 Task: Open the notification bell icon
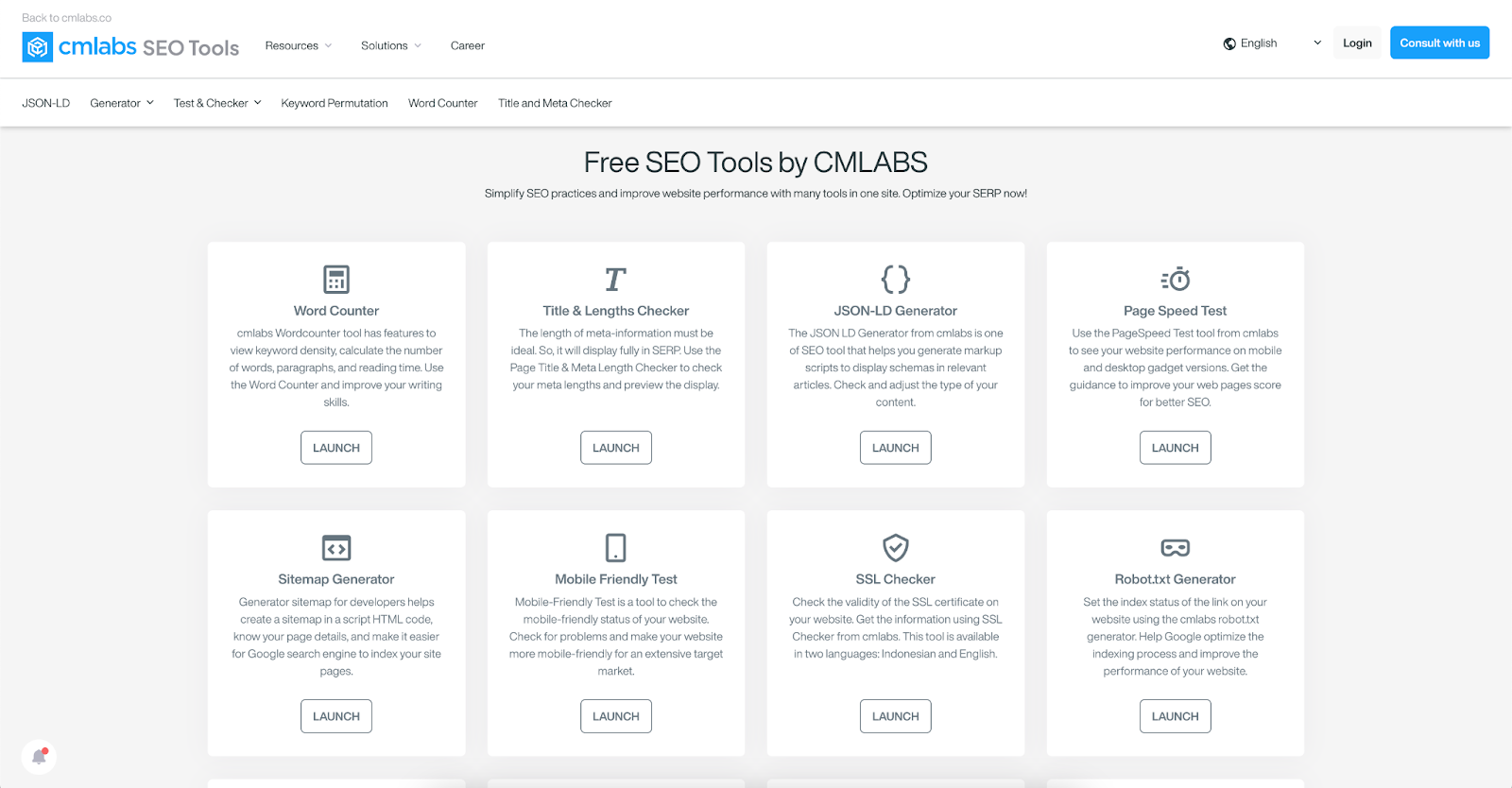(39, 757)
